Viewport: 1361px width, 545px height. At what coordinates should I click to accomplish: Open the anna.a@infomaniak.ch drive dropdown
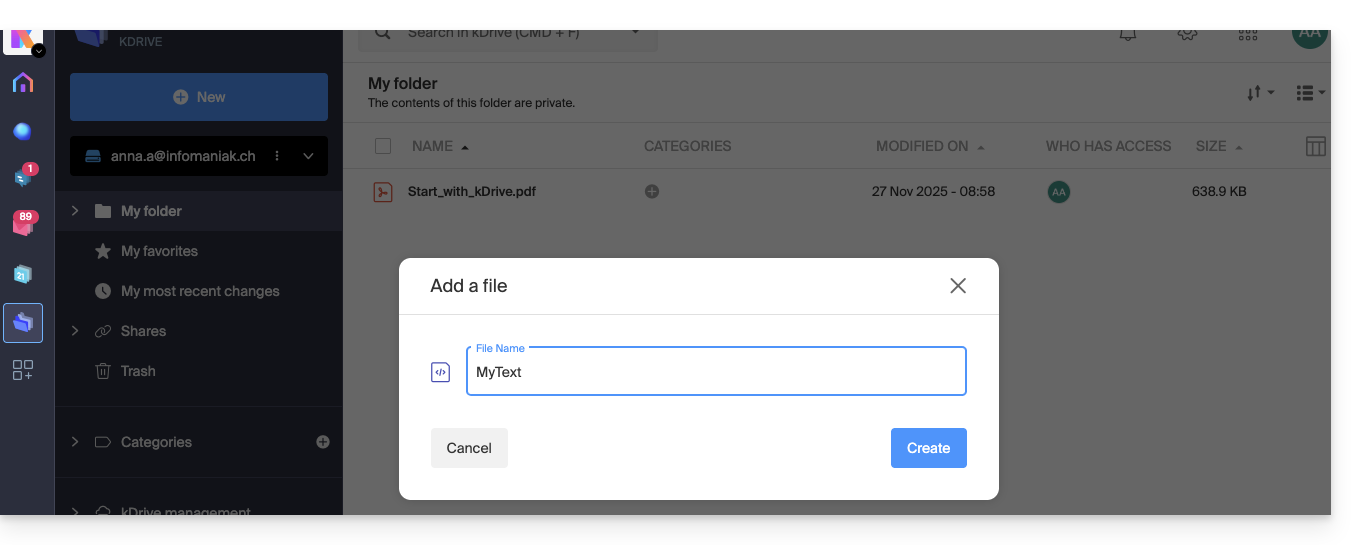pyautogui.click(x=308, y=156)
